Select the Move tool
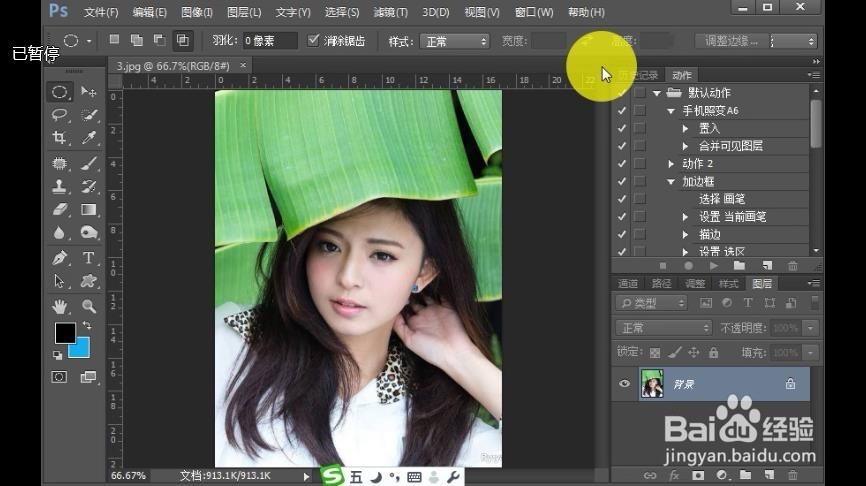866x486 pixels. click(88, 92)
